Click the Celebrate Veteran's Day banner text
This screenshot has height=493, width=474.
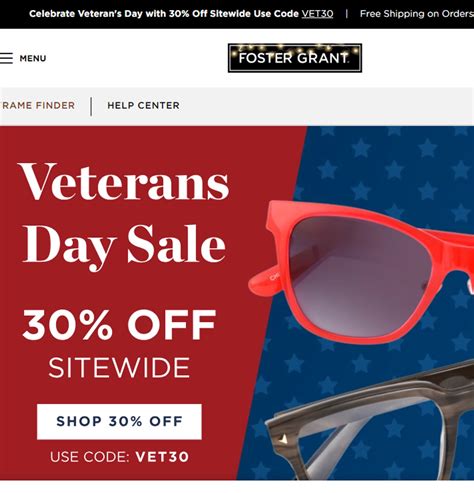163,14
